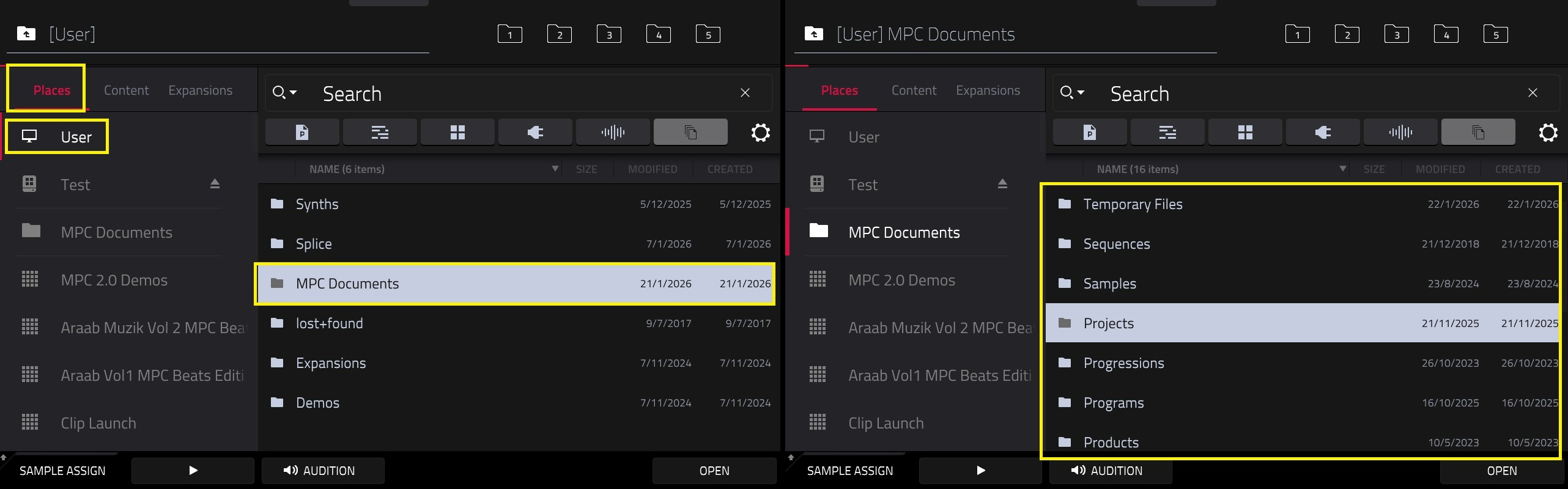Open search options dropdown in left browser
Viewport: 1568px width, 489px height.
click(x=285, y=92)
